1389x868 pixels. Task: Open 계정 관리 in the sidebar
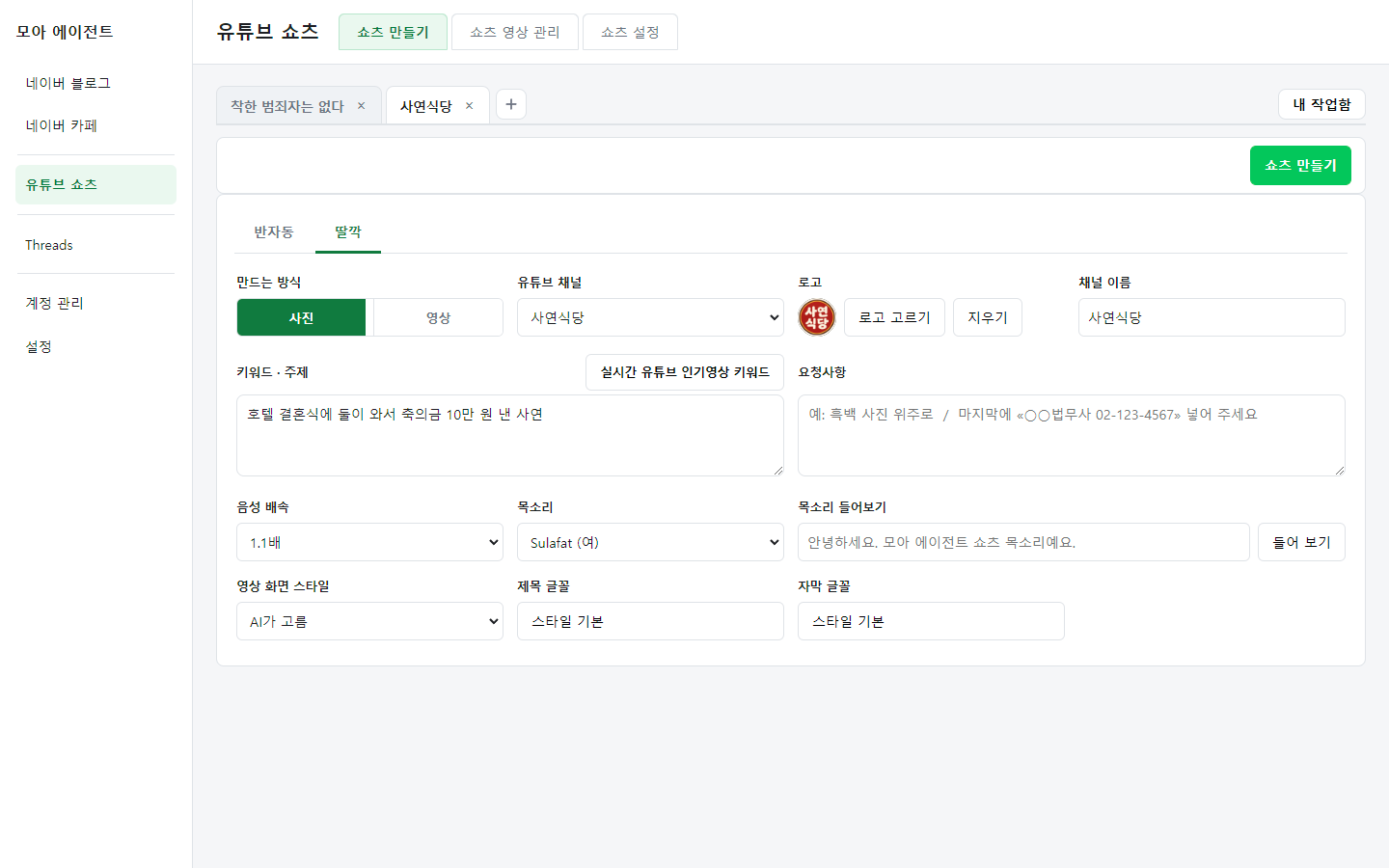pos(95,303)
